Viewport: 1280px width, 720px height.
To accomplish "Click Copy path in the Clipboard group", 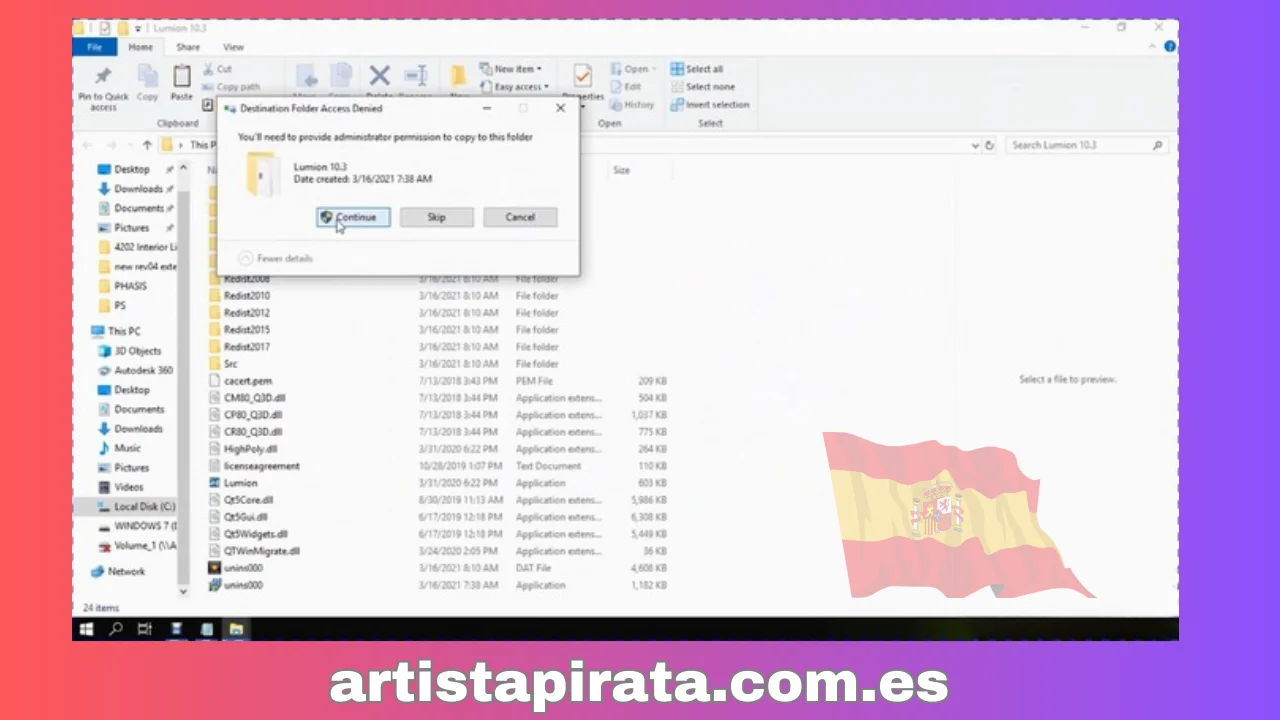I will point(231,87).
